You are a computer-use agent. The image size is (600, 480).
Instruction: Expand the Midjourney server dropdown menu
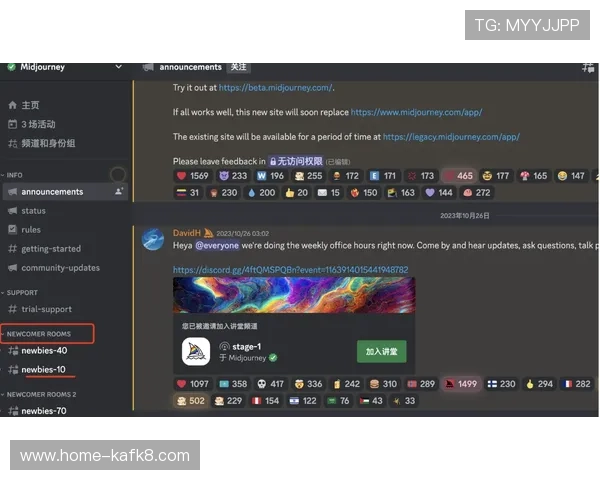[x=119, y=67]
